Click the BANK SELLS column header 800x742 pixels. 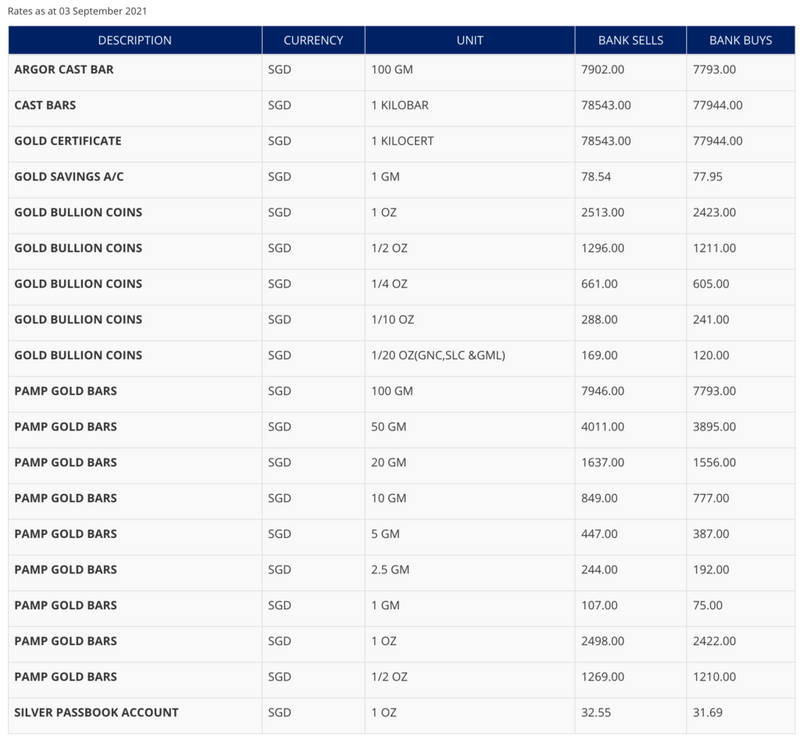pyautogui.click(x=631, y=40)
